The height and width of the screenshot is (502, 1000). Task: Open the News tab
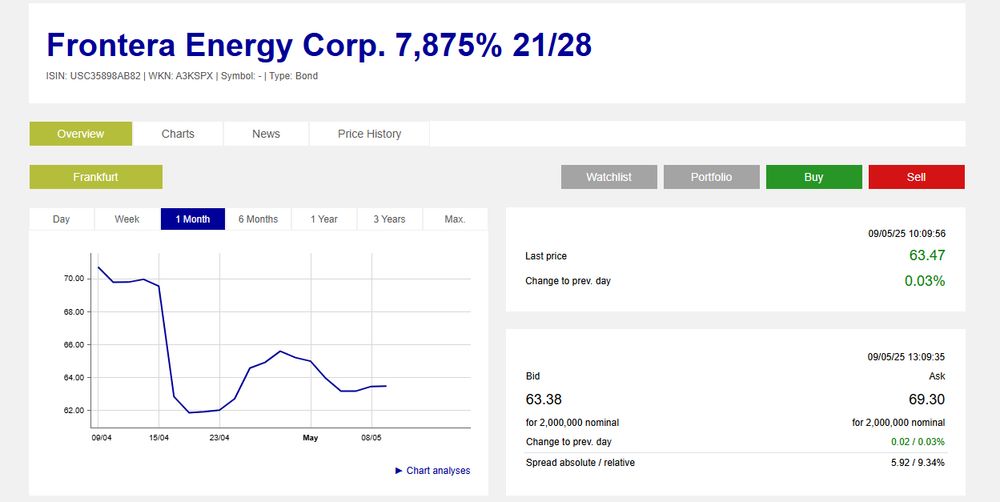(x=266, y=134)
